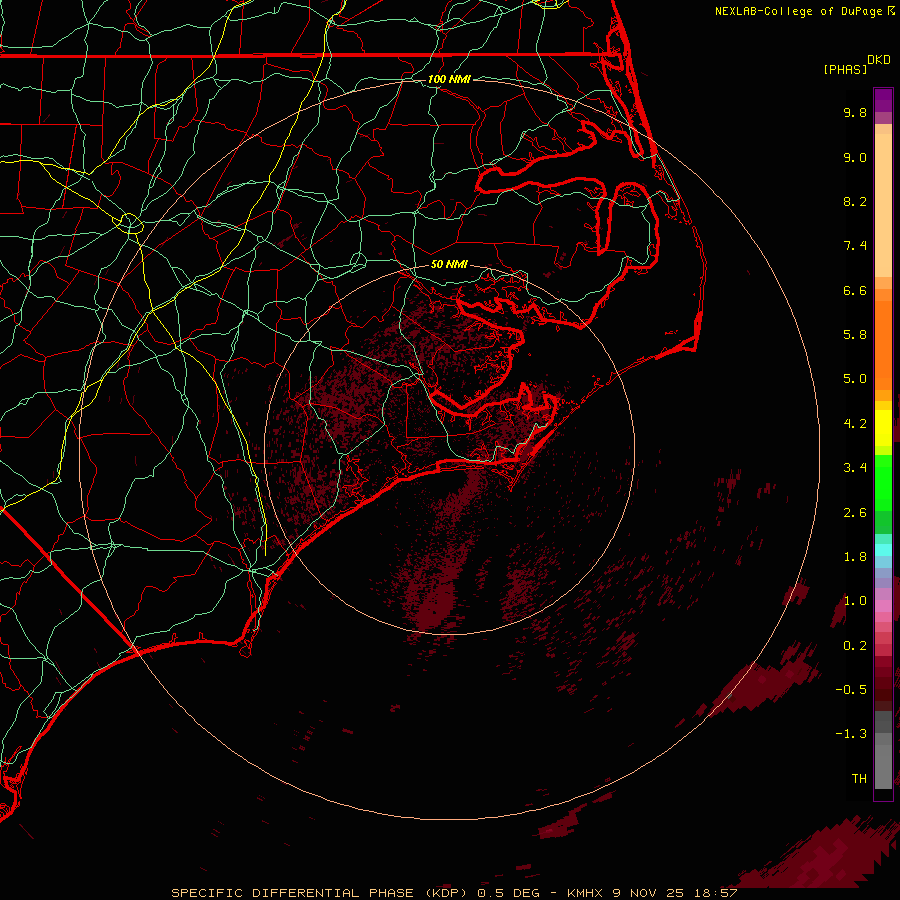This screenshot has height=900, width=900.
Task: Pick the yellow band of the color scale
Action: point(883,428)
